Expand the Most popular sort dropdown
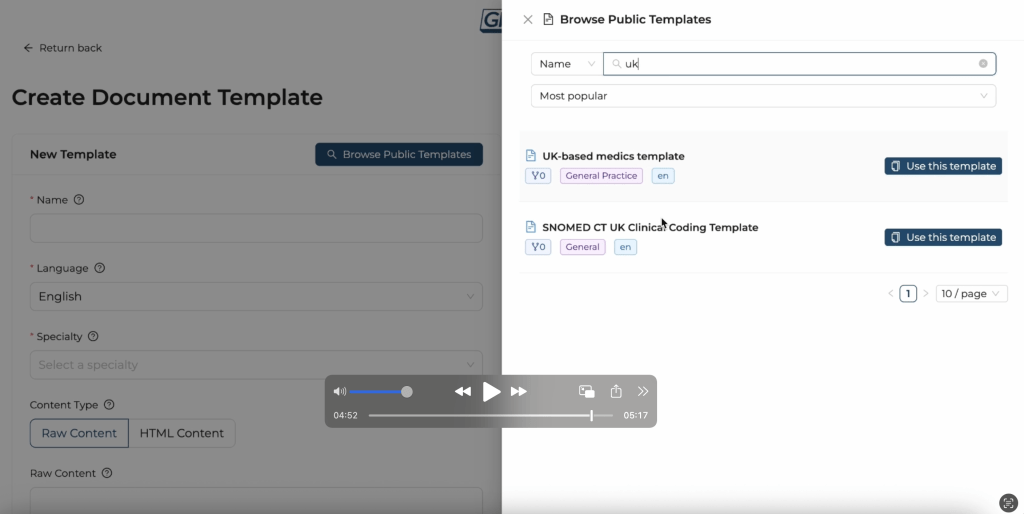1024x514 pixels. click(763, 96)
